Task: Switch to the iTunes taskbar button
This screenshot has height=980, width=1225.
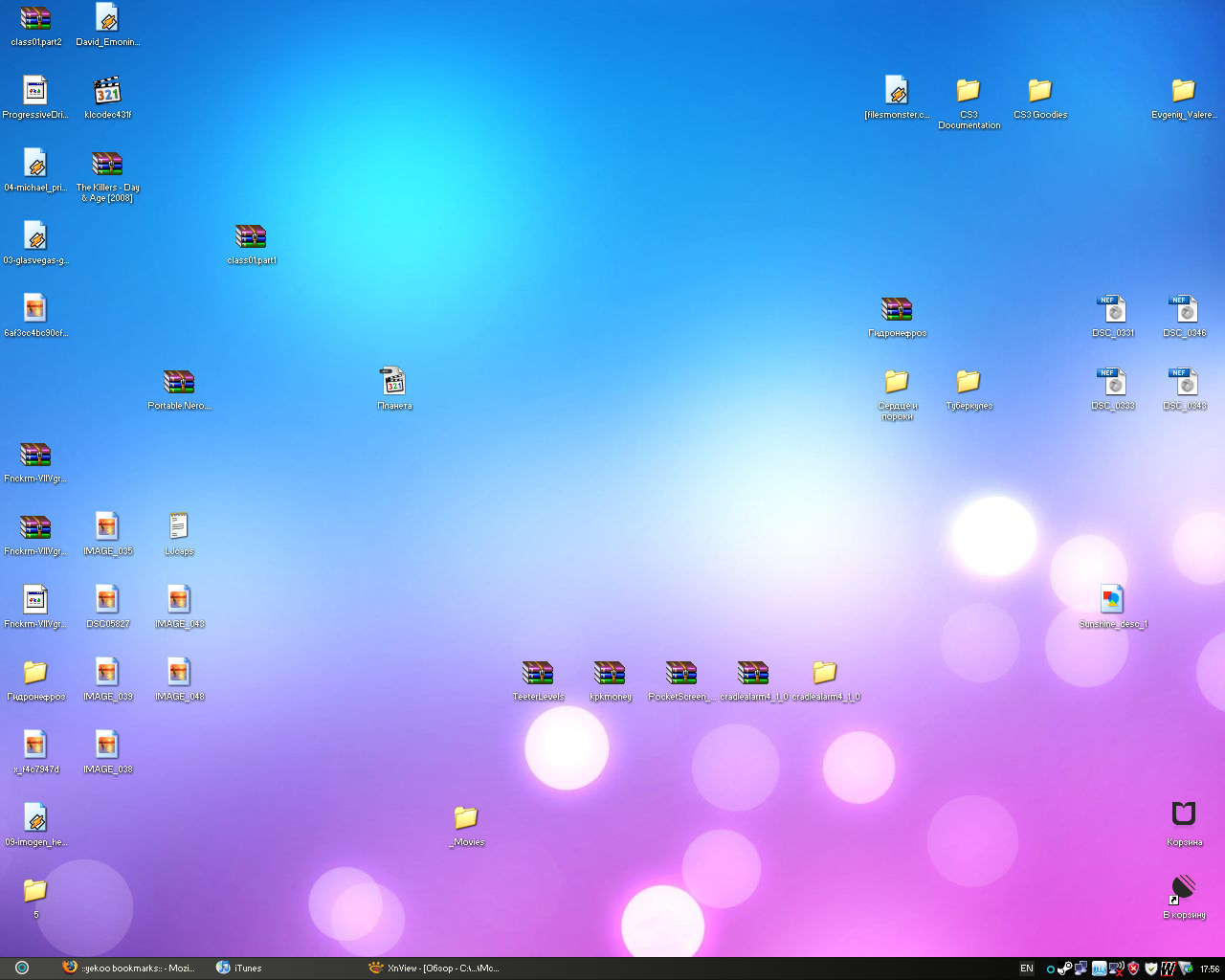Action: (x=239, y=969)
